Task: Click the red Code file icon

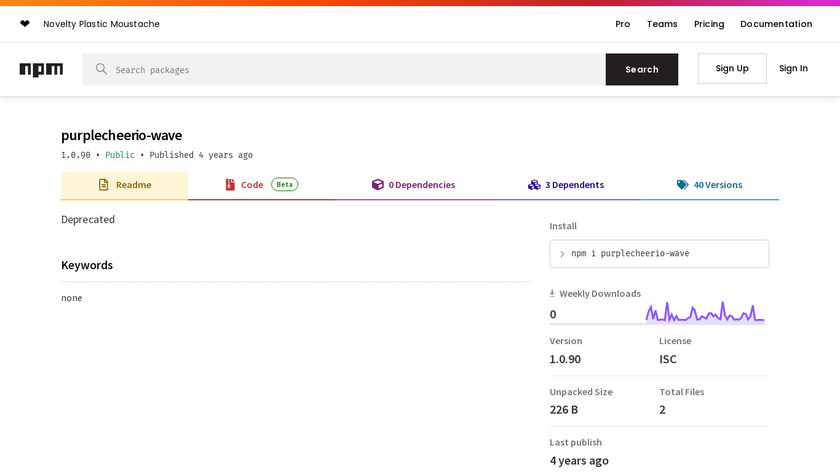Action: (x=230, y=185)
